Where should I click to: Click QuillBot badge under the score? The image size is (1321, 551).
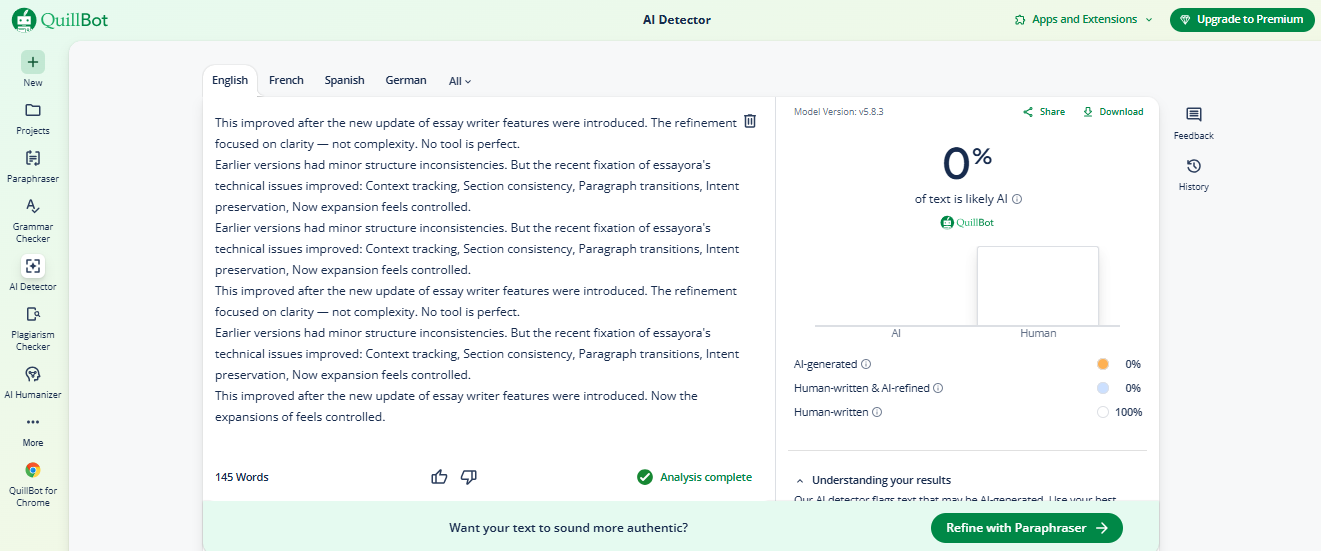click(967, 222)
